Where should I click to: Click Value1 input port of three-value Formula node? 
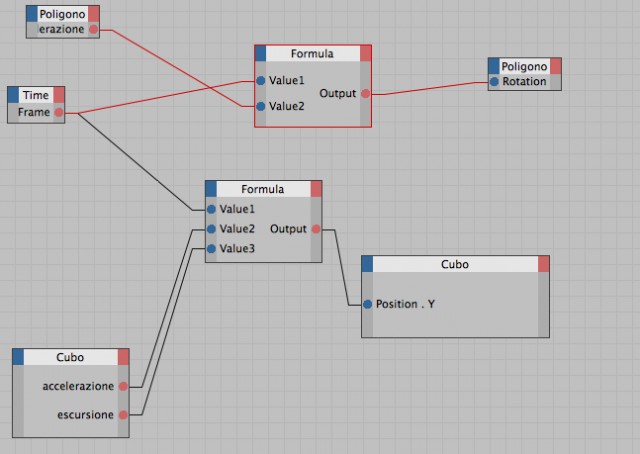click(211, 209)
